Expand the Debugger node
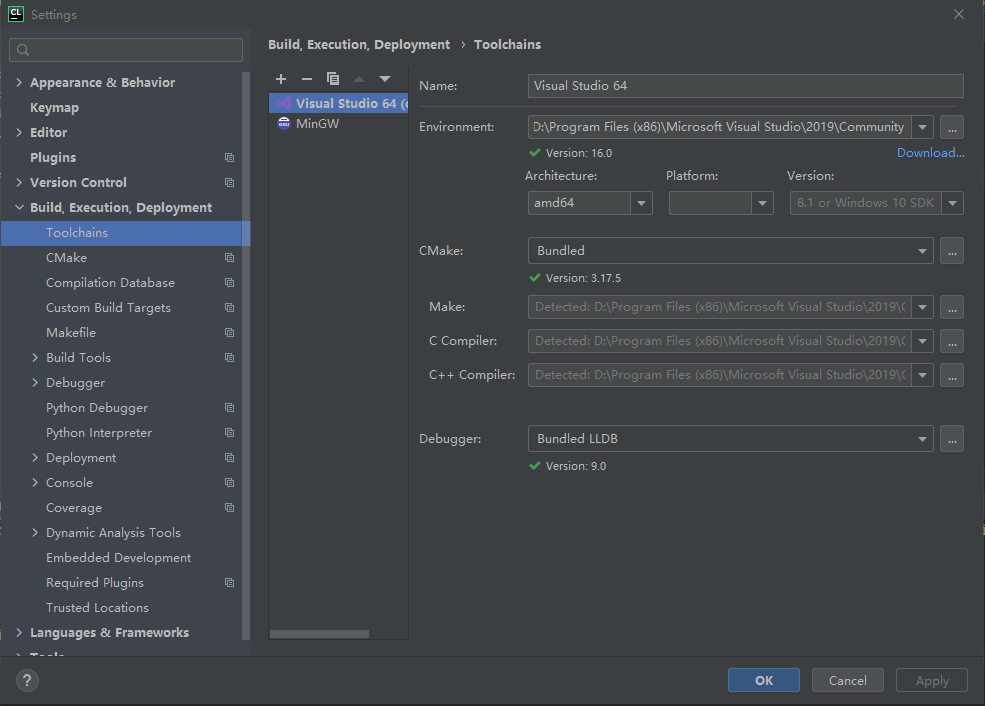Screen dimensions: 985x706 click(35, 383)
